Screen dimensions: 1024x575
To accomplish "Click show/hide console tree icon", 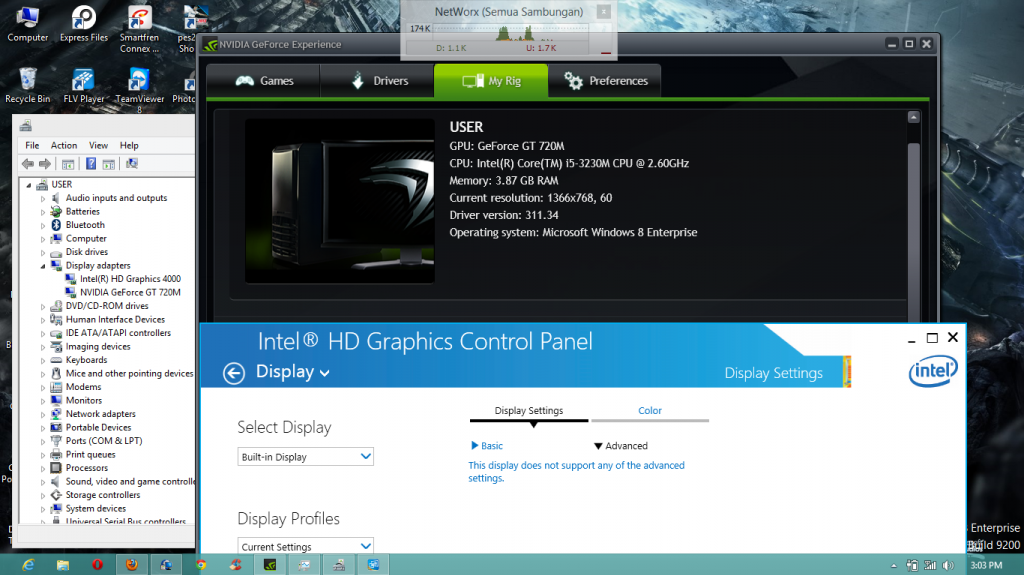I will [68, 164].
